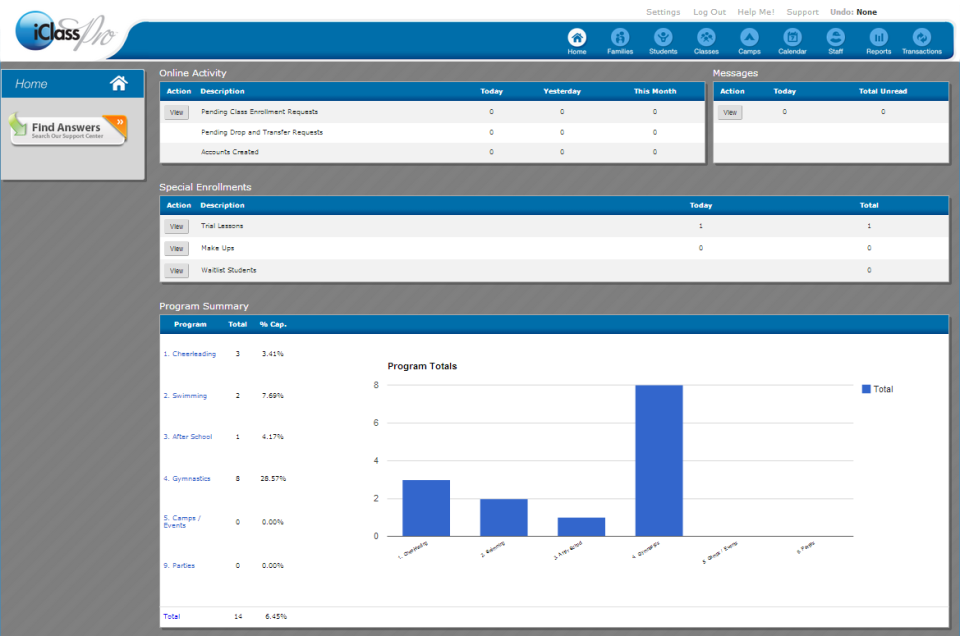The width and height of the screenshot is (960, 636).
Task: View the Trial Lessons enrollments
Action: pos(176,227)
